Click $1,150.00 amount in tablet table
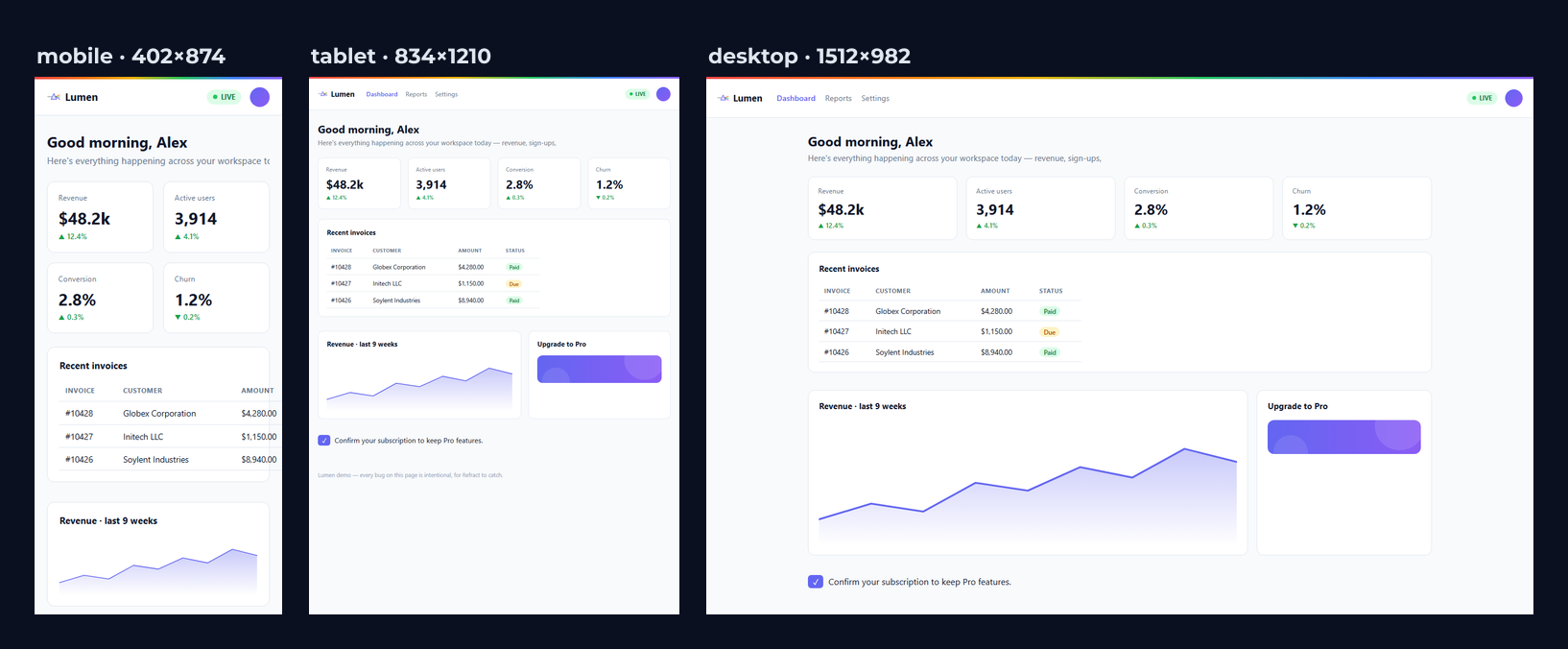 tap(471, 284)
